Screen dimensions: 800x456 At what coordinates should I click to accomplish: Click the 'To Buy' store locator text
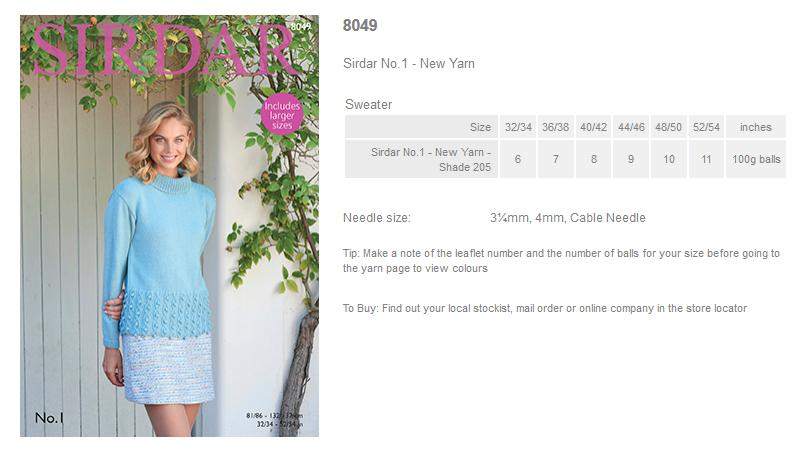tap(545, 308)
